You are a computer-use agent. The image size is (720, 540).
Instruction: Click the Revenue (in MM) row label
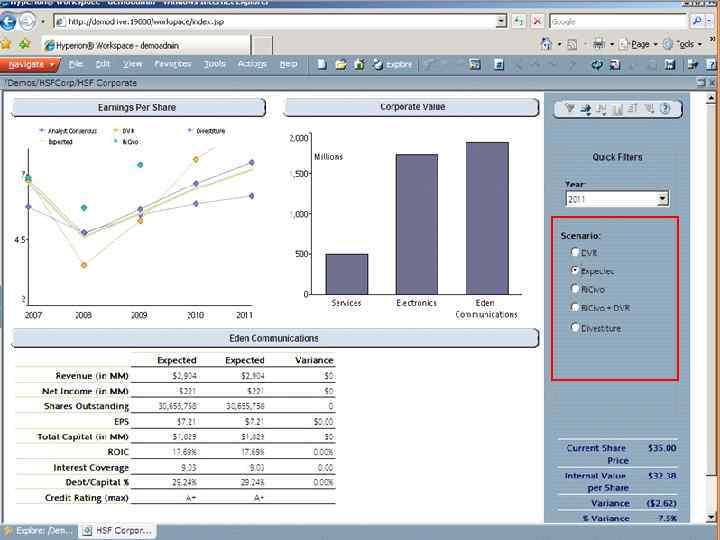(92, 376)
